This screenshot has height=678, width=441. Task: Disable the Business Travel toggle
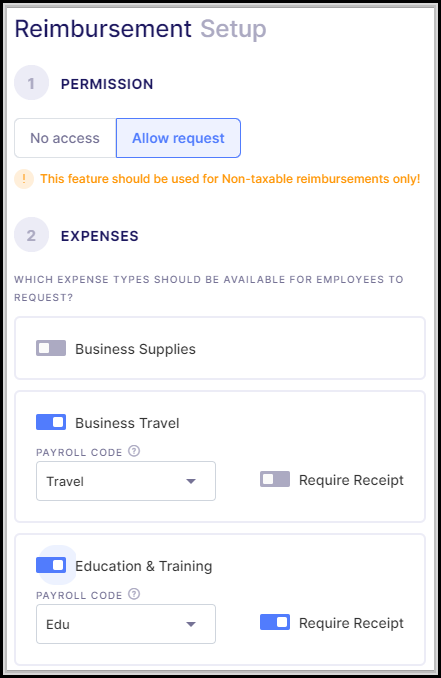click(51, 422)
